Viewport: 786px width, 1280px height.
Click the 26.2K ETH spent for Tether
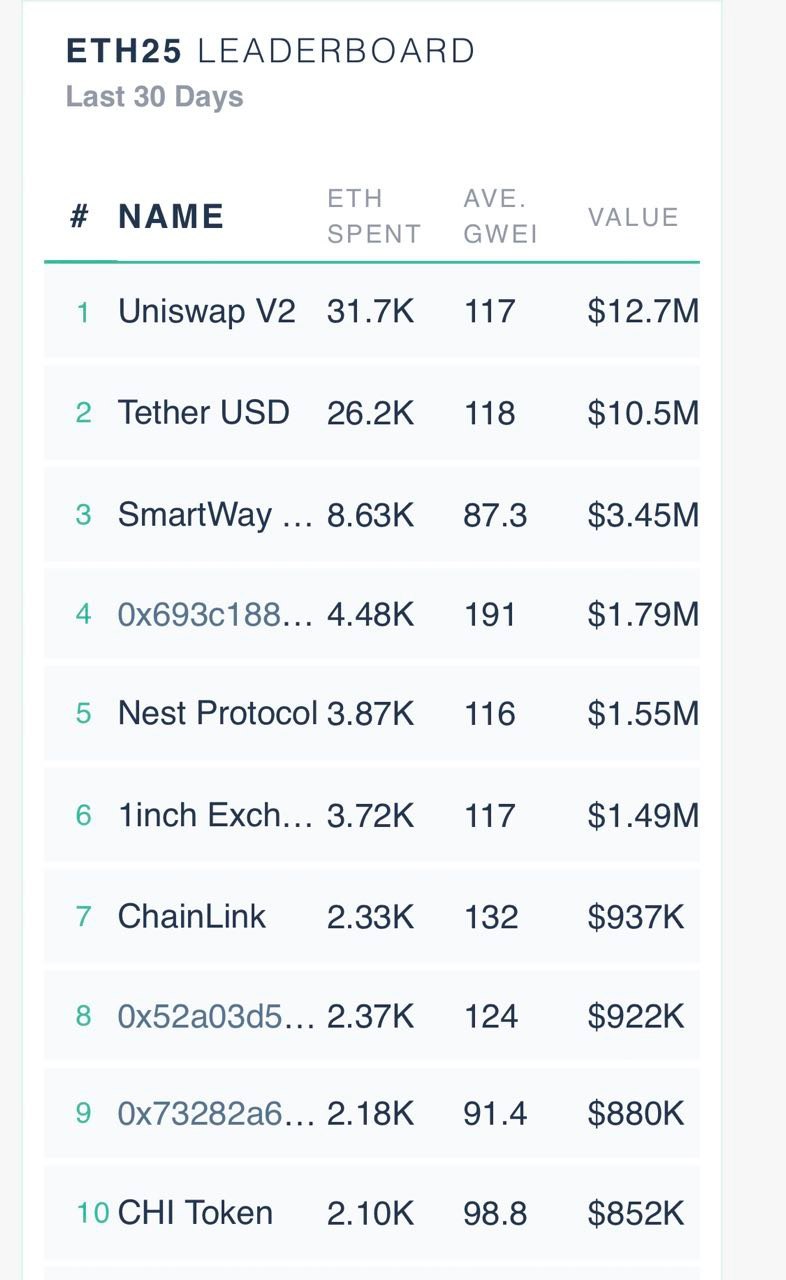[x=370, y=413]
